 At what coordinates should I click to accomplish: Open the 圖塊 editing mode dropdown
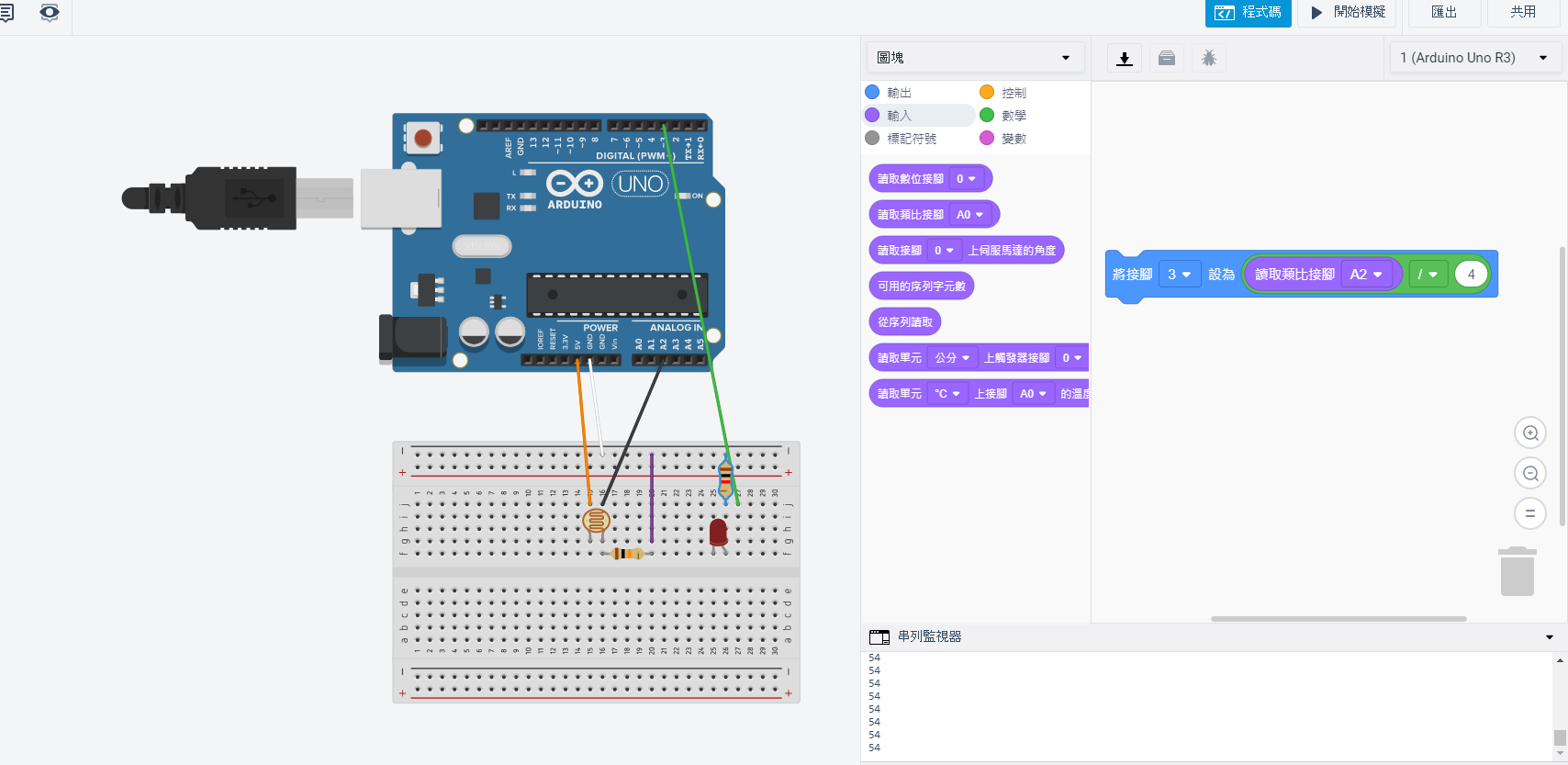click(974, 58)
